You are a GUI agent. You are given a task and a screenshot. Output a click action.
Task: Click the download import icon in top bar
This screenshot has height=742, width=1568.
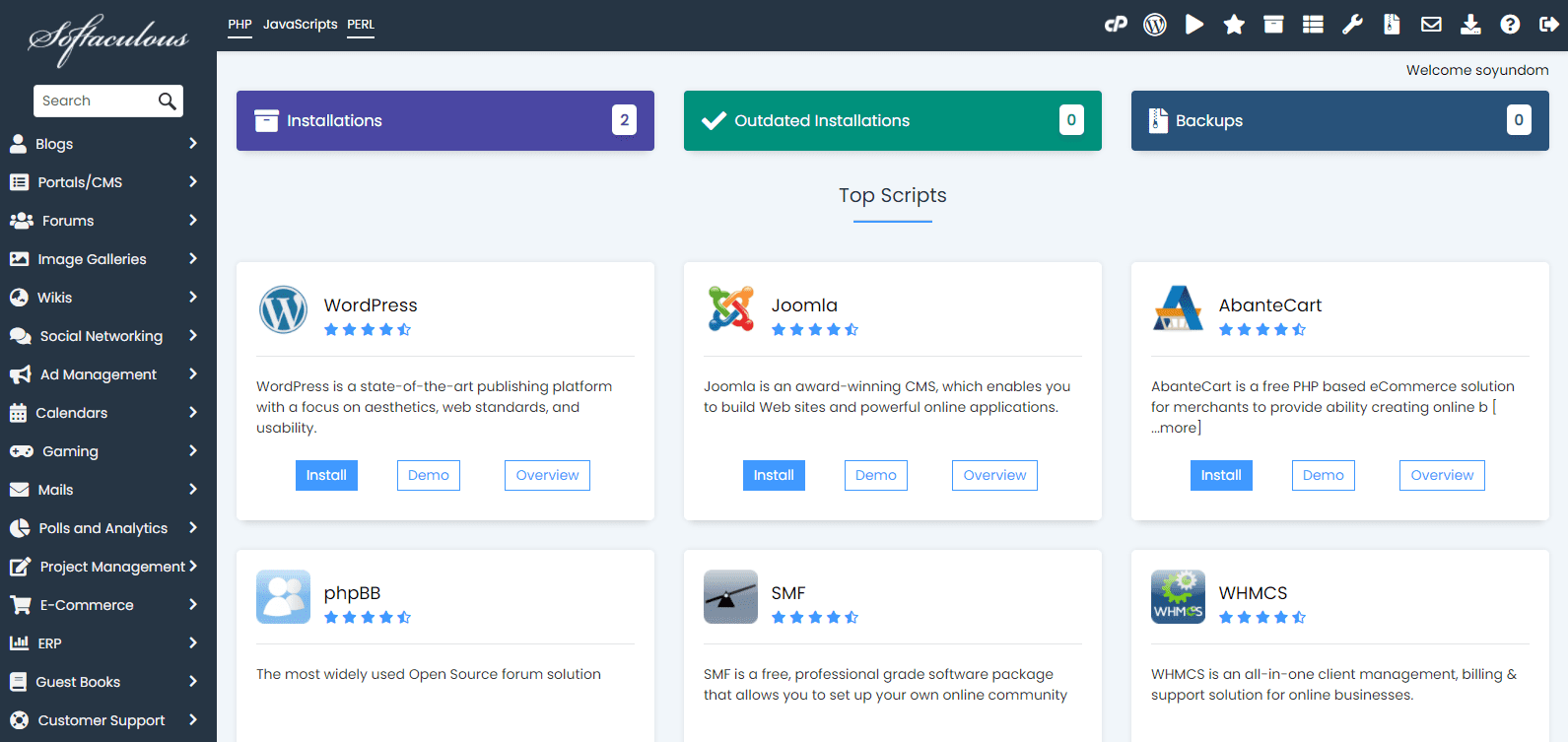(x=1470, y=25)
